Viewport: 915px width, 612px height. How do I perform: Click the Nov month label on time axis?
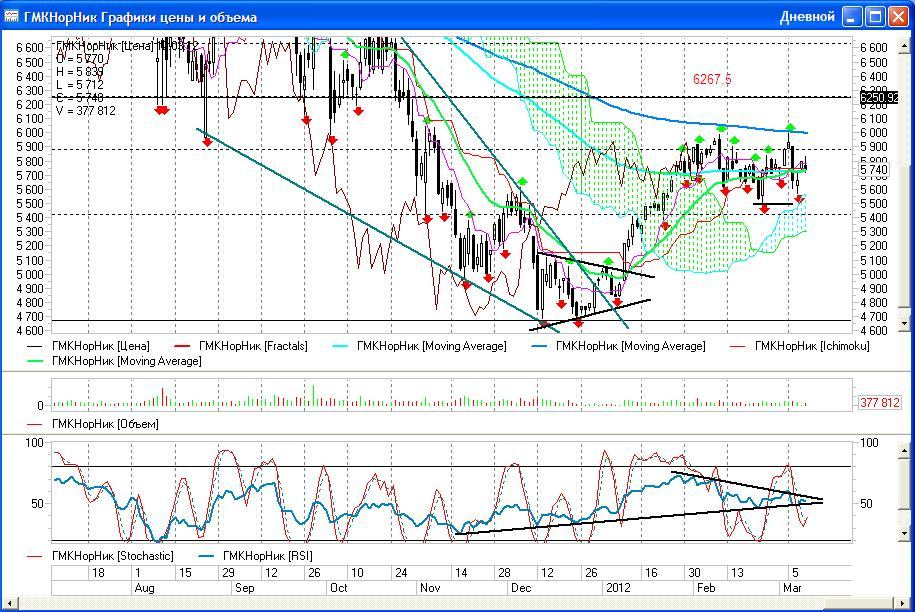430,587
